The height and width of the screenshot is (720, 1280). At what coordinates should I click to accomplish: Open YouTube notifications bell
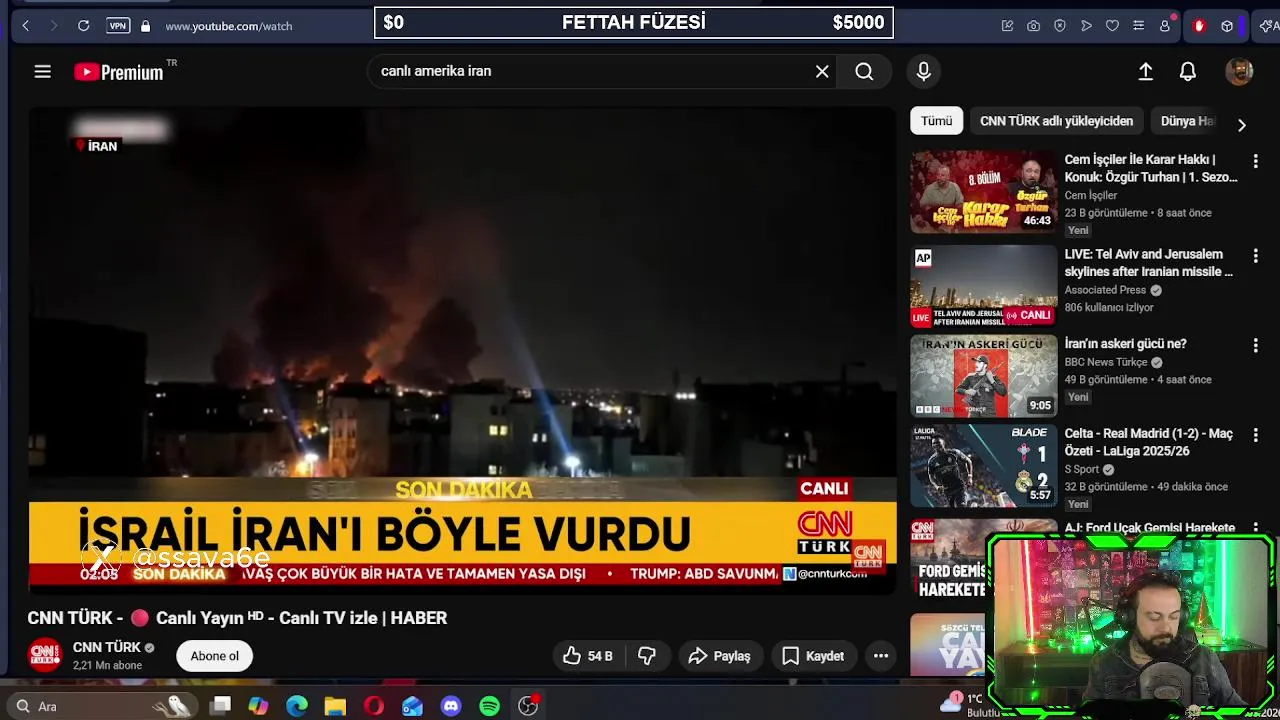coord(1188,71)
